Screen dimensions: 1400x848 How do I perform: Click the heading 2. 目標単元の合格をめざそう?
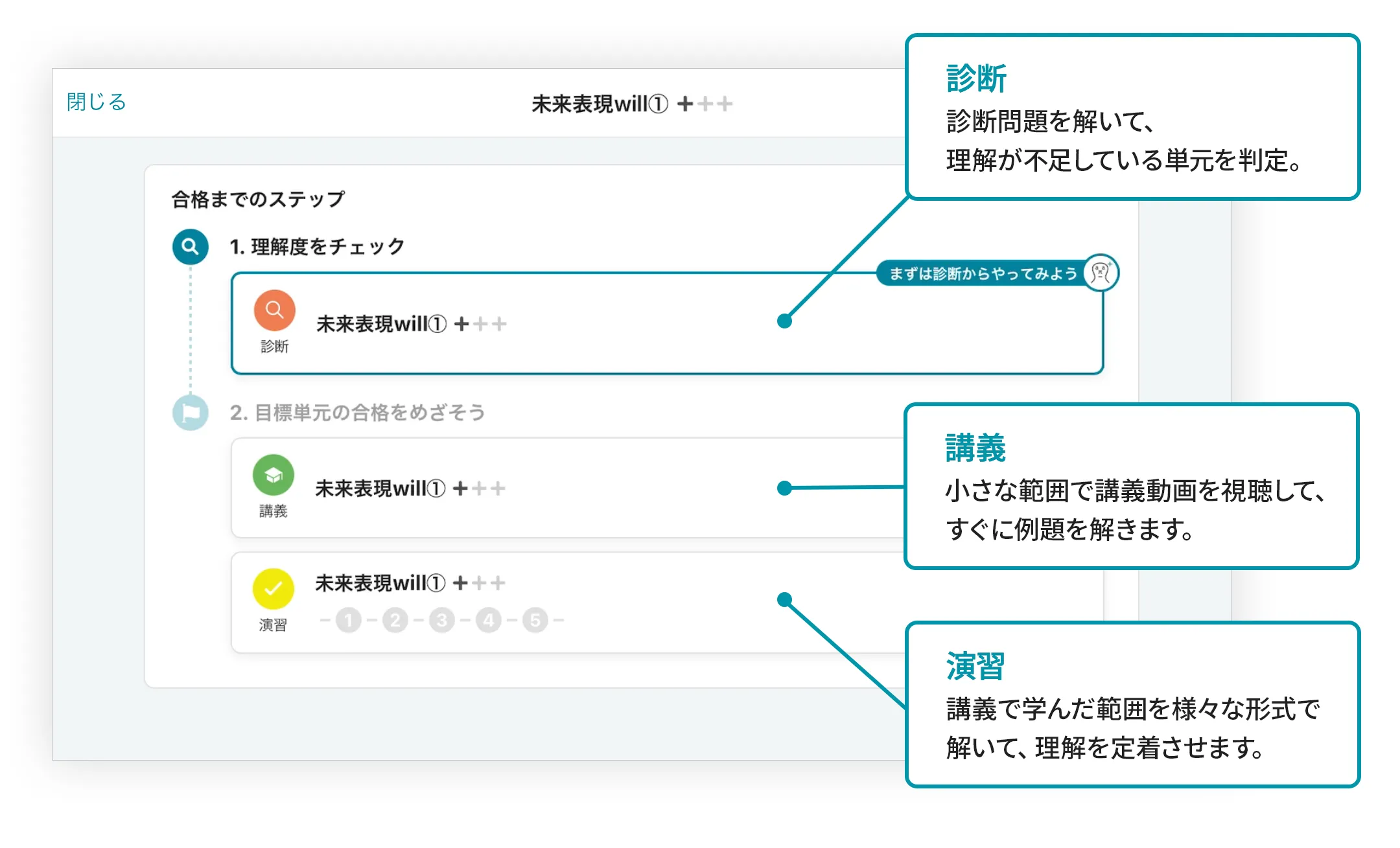pyautogui.click(x=358, y=413)
